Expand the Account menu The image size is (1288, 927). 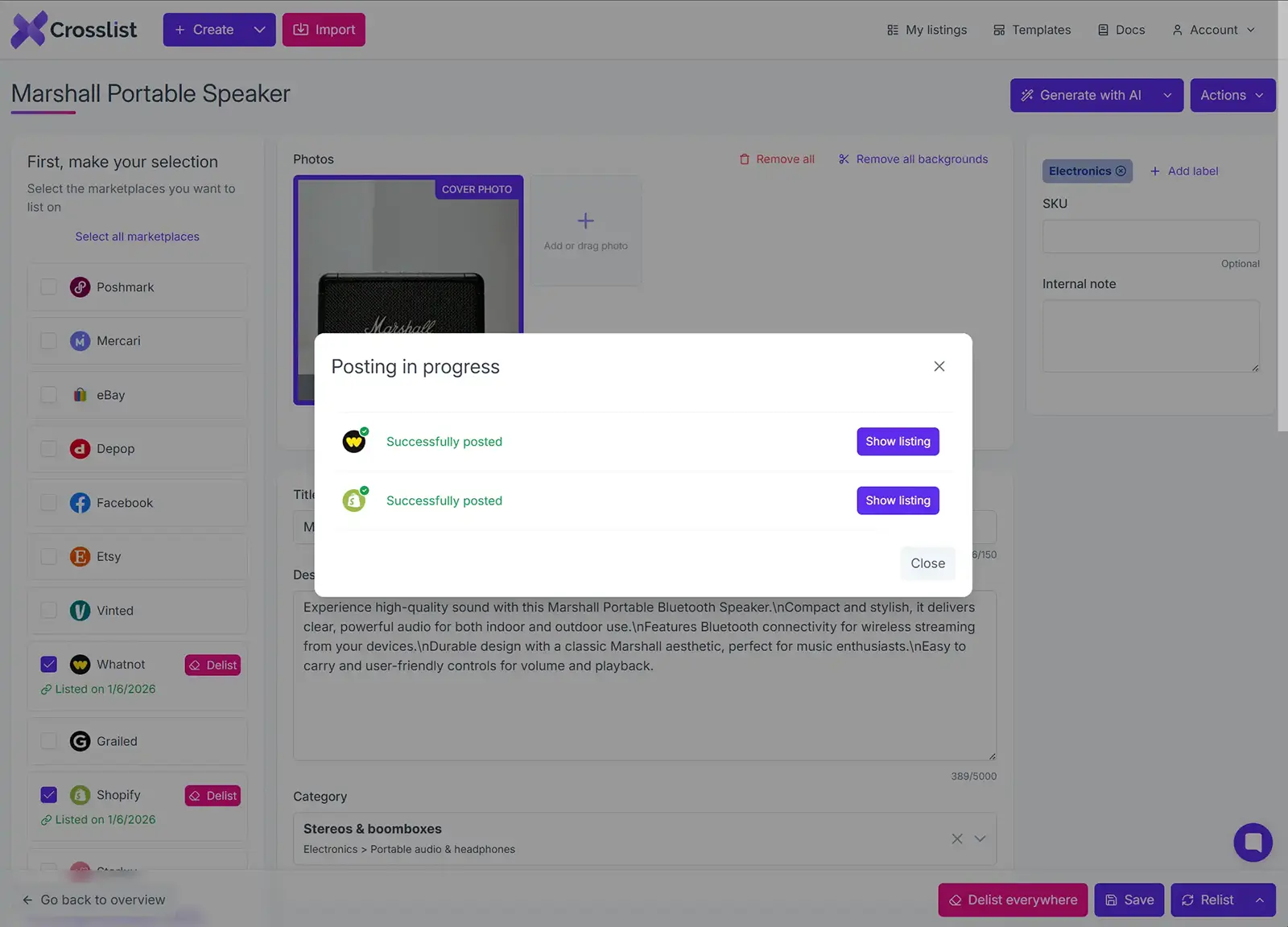[x=1213, y=30]
